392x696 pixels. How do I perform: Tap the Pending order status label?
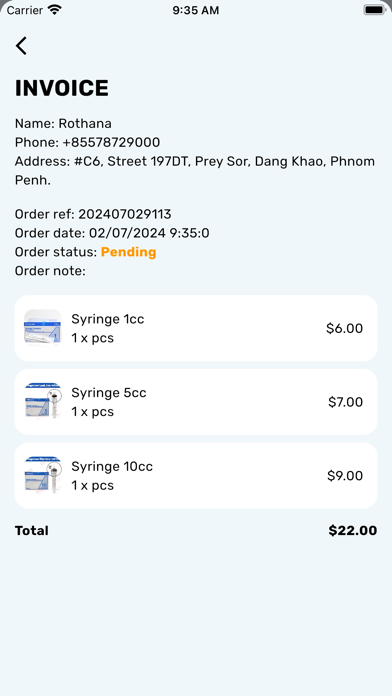click(129, 252)
